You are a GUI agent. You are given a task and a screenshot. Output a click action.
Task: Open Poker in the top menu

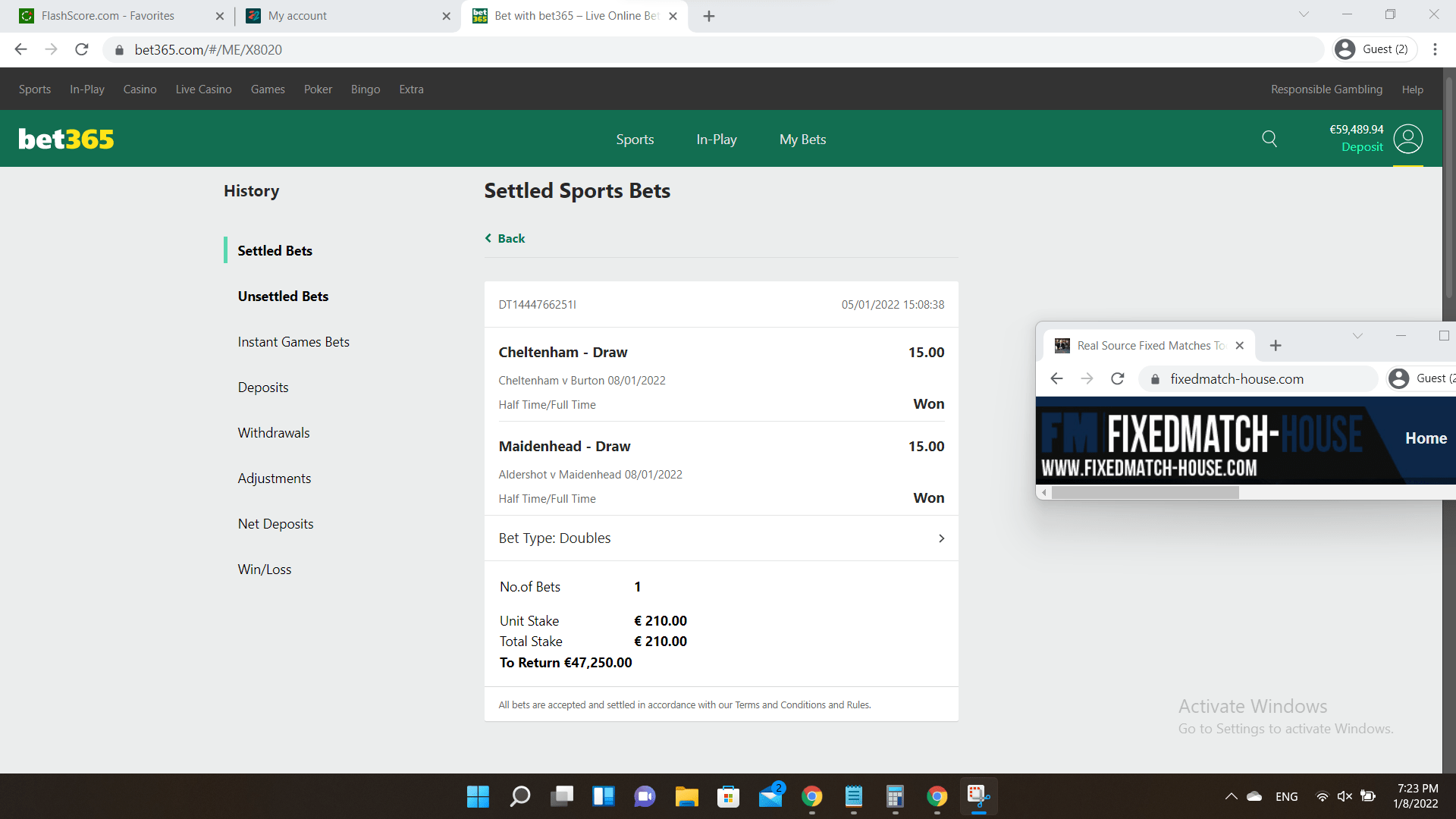click(318, 89)
